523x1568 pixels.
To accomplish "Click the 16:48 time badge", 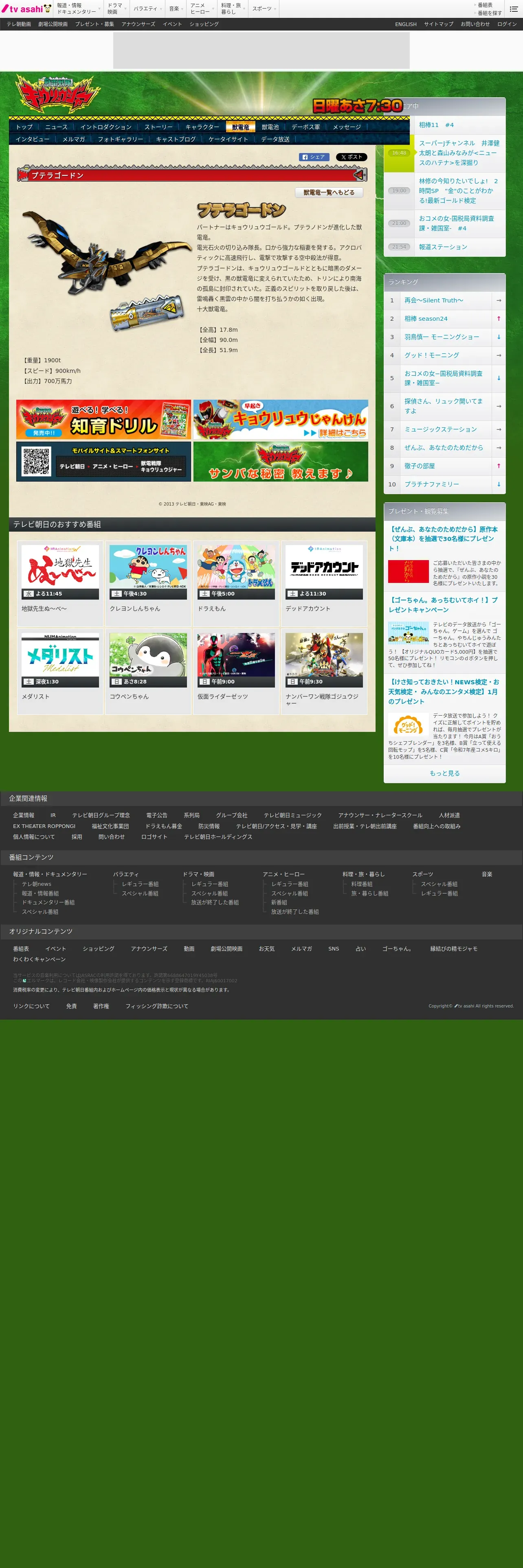I will pos(400,153).
